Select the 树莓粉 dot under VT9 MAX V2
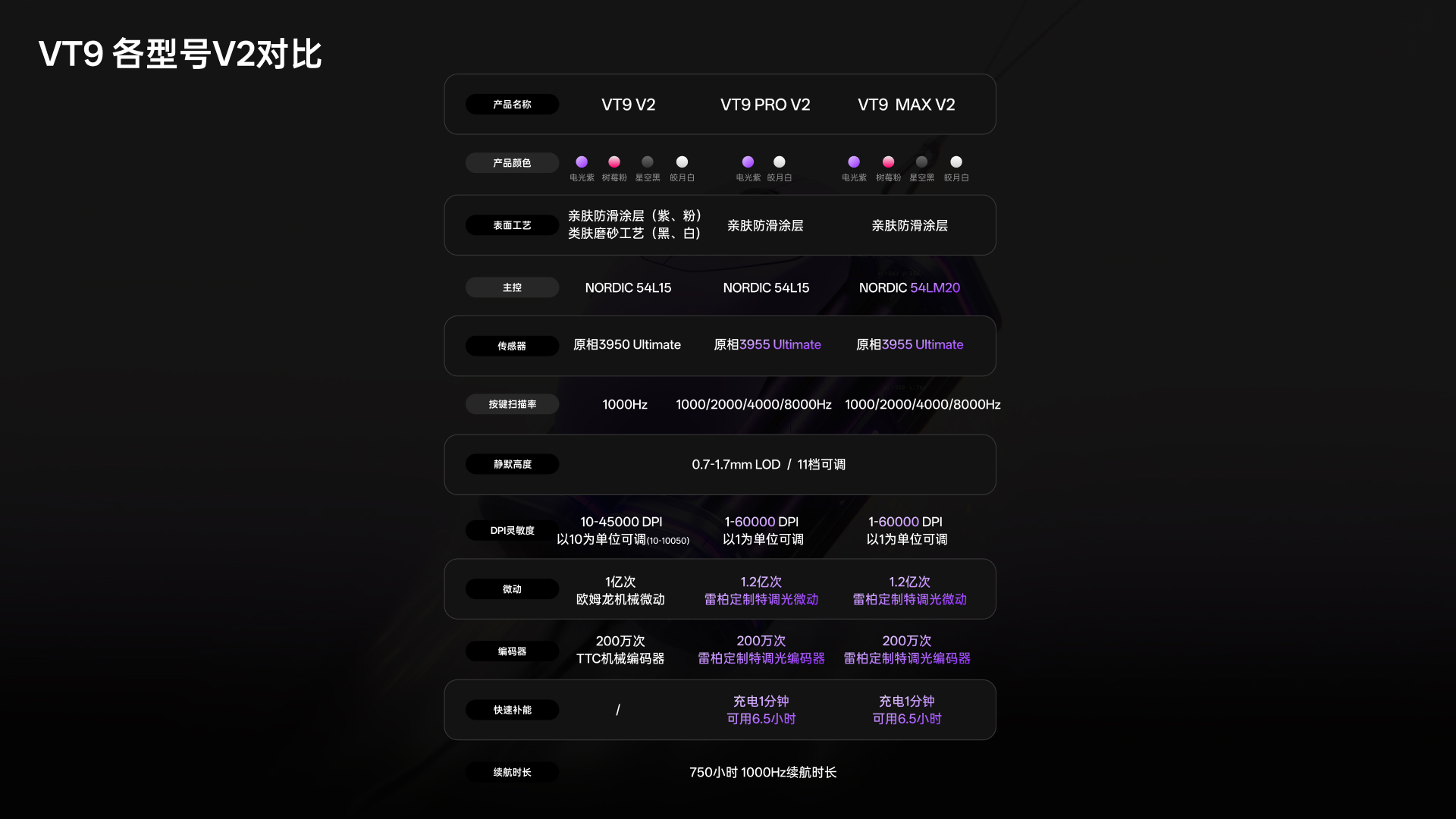Screen dimensions: 1456x819 pyautogui.click(x=888, y=162)
